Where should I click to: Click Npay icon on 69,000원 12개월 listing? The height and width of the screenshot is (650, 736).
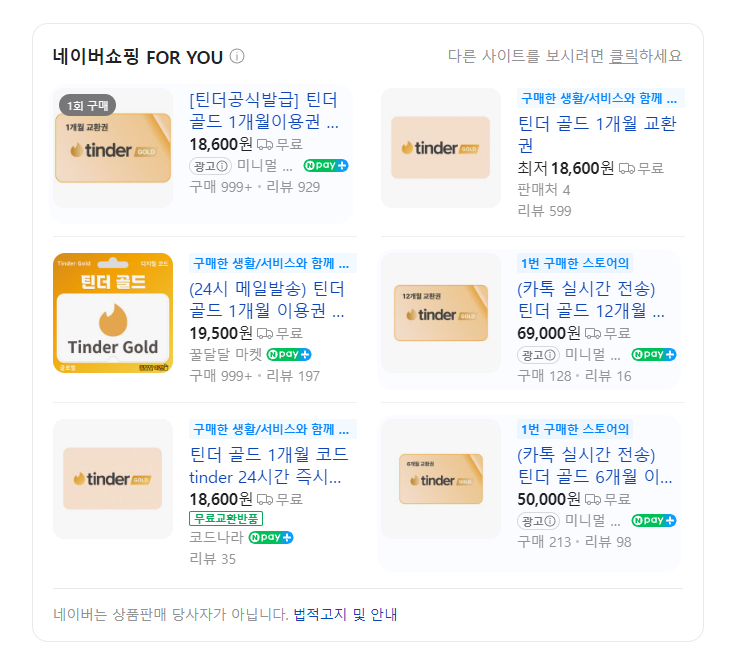654,354
